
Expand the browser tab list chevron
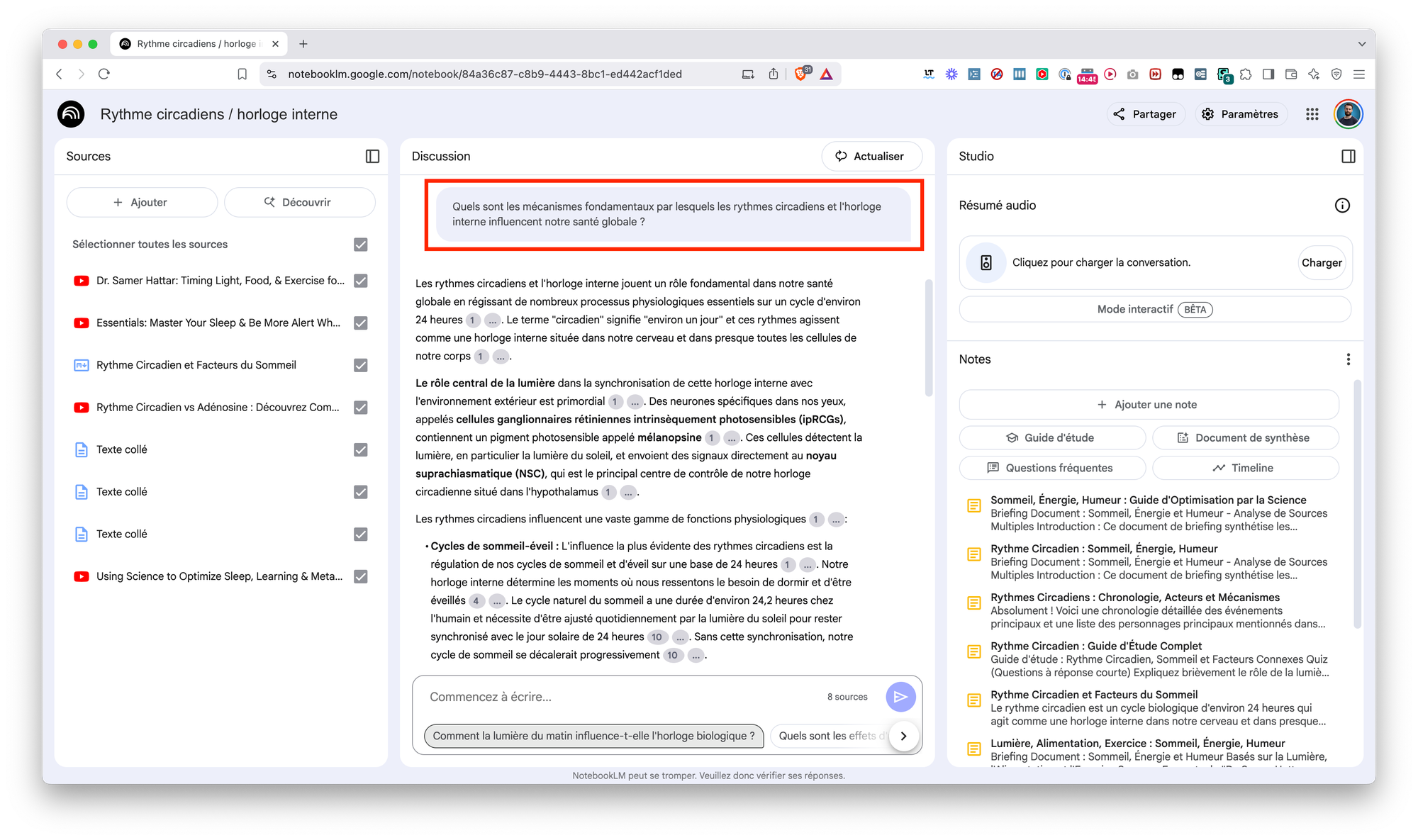click(x=1362, y=44)
